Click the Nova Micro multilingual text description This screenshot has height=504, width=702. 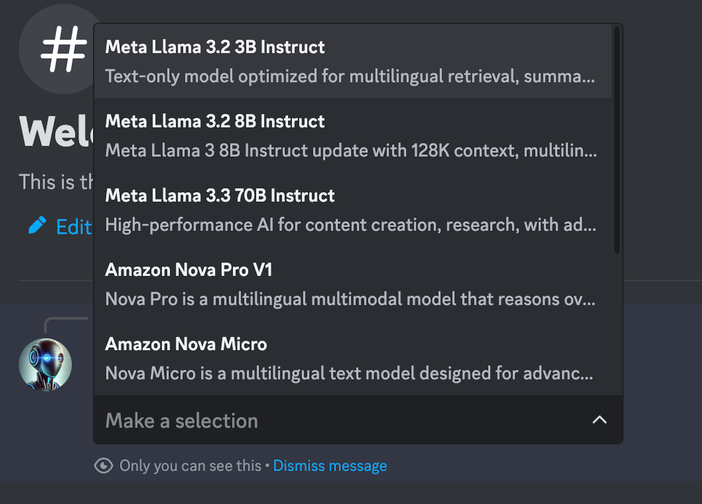click(349, 373)
